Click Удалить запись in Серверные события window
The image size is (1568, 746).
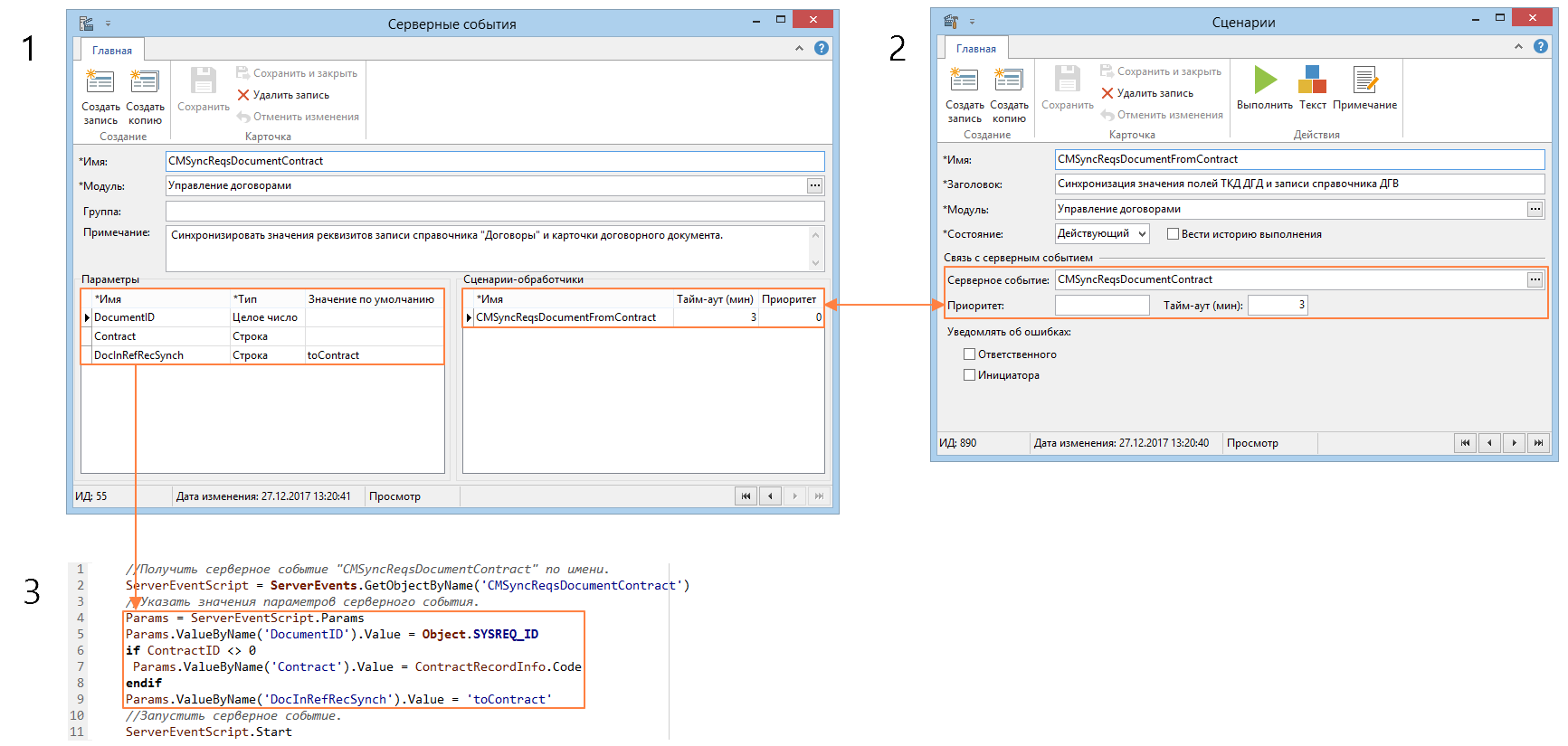point(283,95)
